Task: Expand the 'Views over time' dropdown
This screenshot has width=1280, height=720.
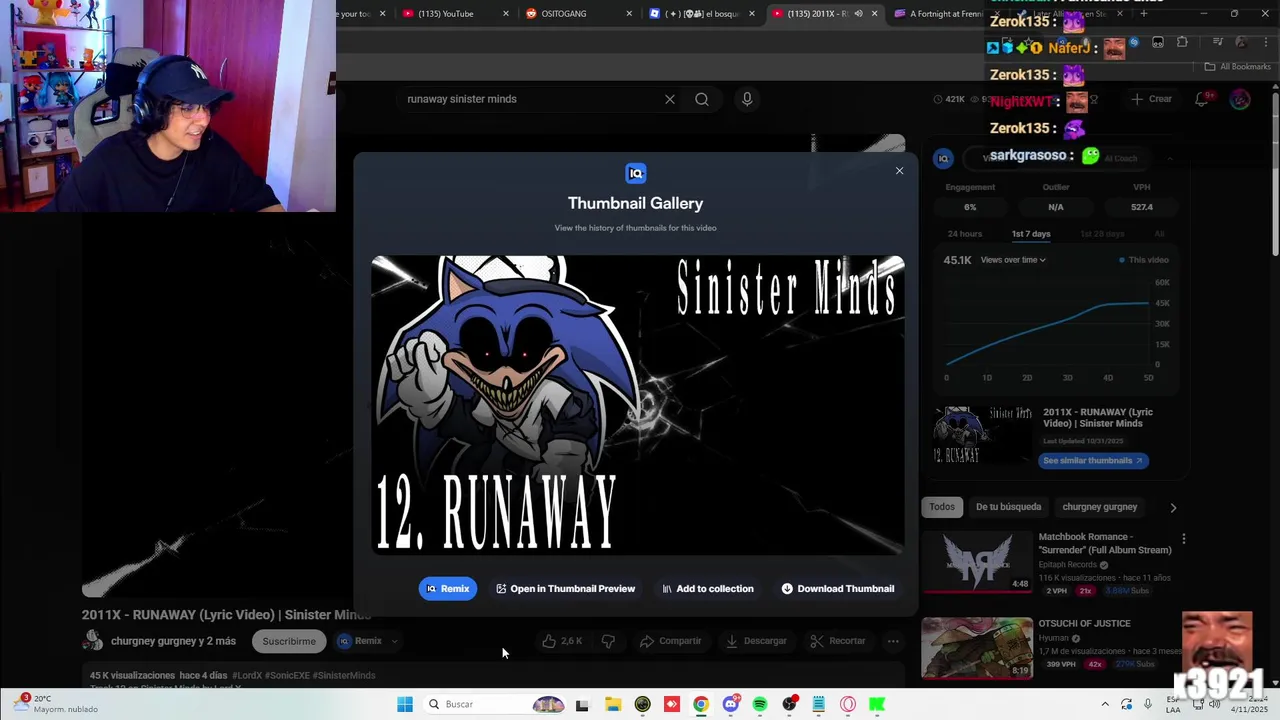Action: [x=1013, y=260]
